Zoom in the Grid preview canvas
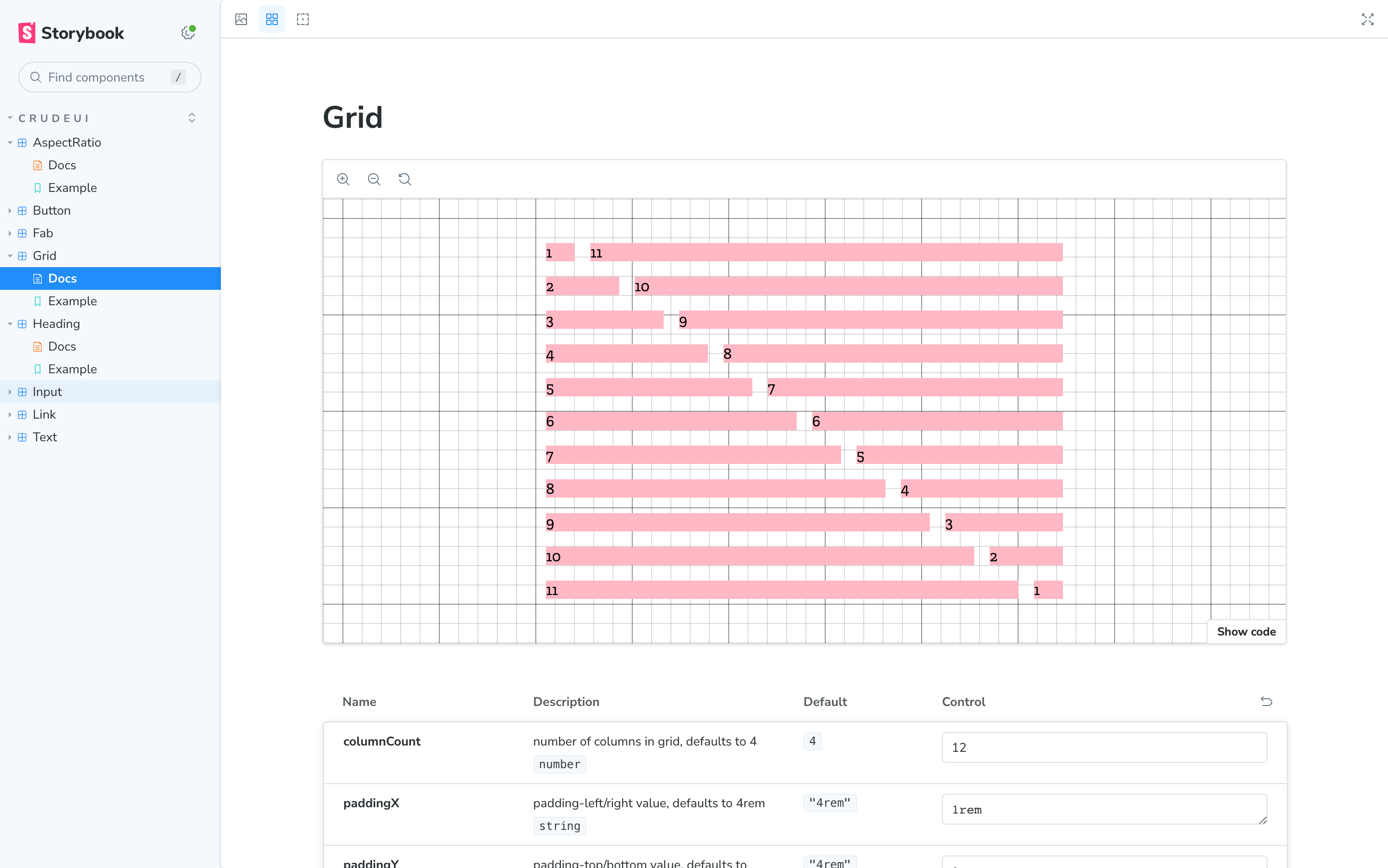Image resolution: width=1388 pixels, height=868 pixels. pyautogui.click(x=343, y=179)
